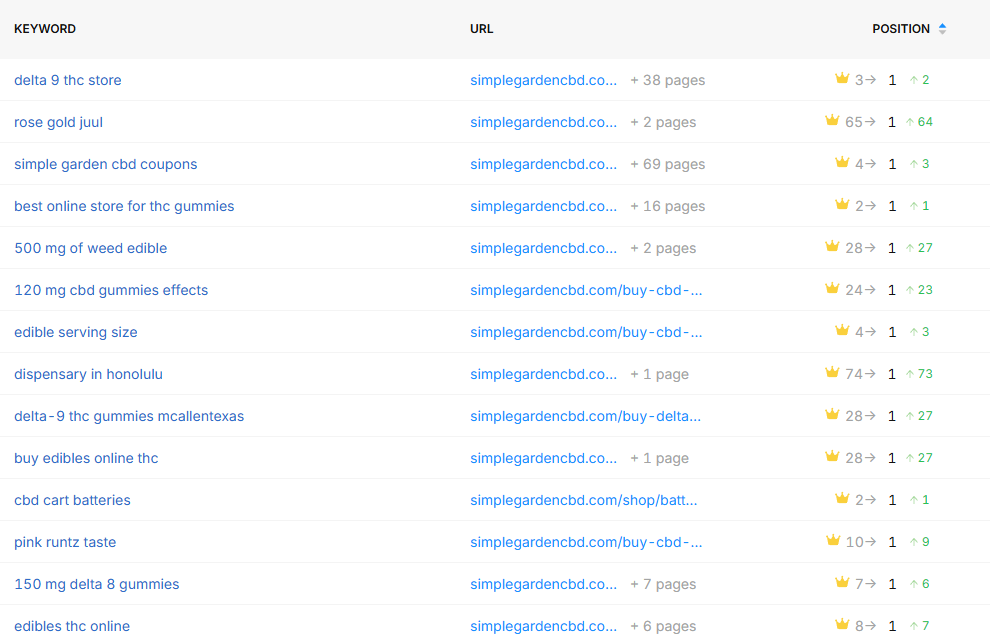The width and height of the screenshot is (990, 644).
Task: Open URL link in the pink runtz taste row
Action: point(586,542)
